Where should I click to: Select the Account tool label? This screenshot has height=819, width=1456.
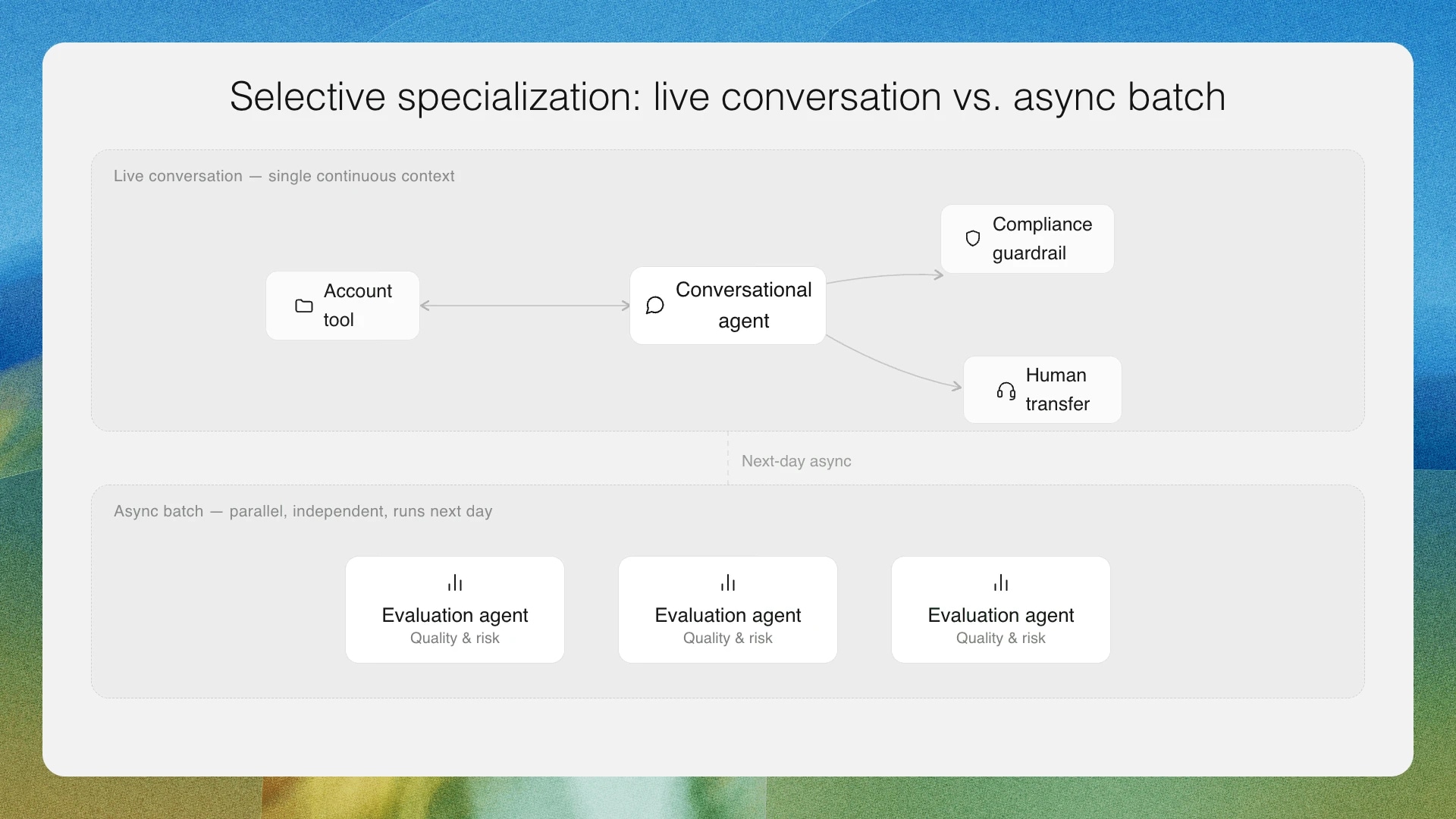point(358,306)
